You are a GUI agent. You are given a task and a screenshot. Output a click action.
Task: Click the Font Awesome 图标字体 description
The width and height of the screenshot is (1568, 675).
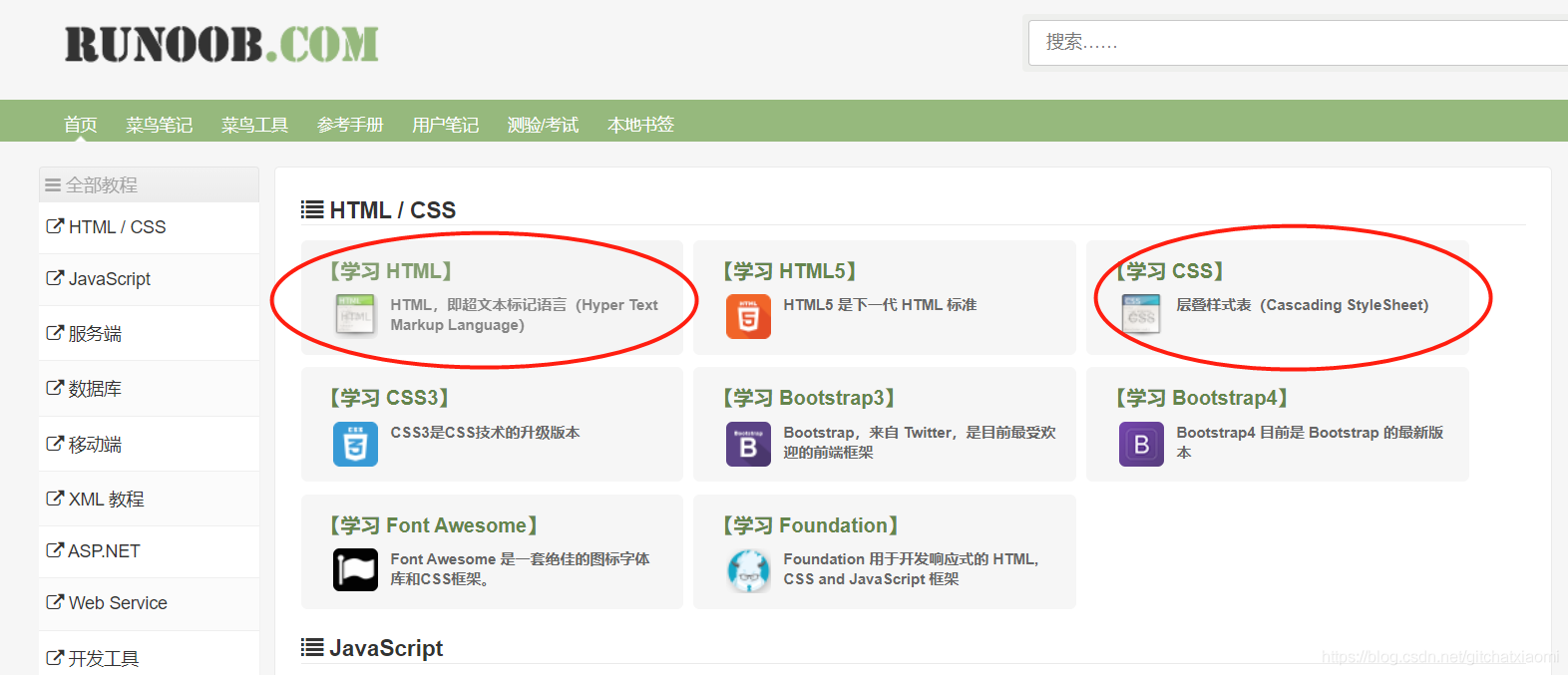pyautogui.click(x=520, y=568)
